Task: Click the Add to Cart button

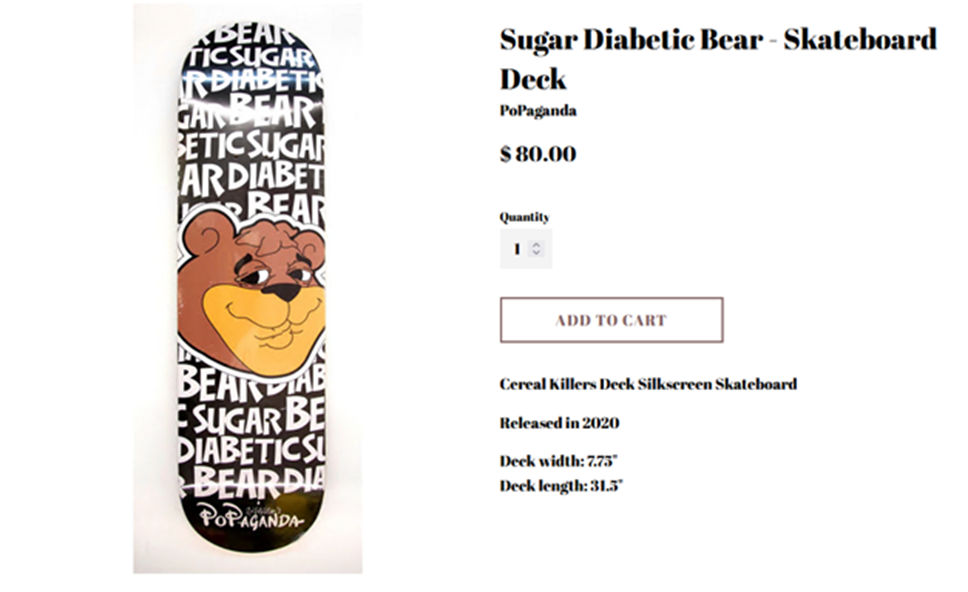Action: pos(611,320)
